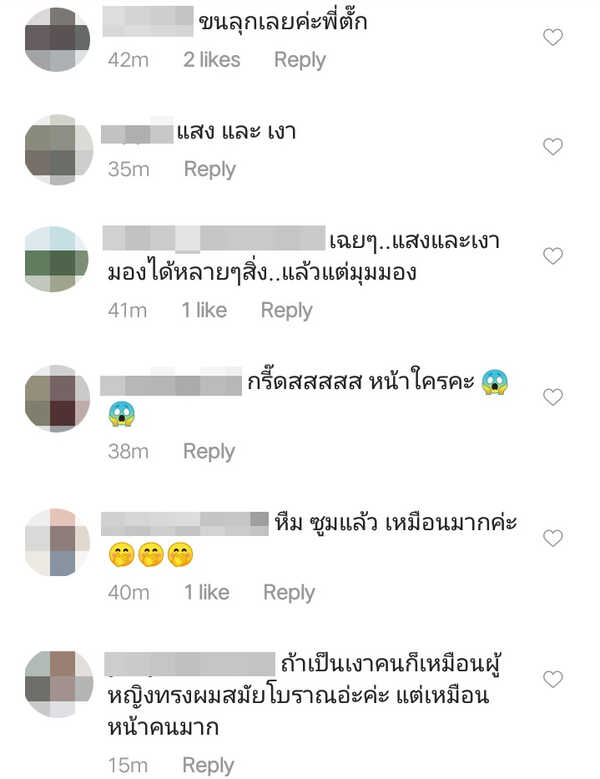This screenshot has height=779, width=600.
Task: Open avatar of the scream-emoji commenter
Action: [58, 398]
